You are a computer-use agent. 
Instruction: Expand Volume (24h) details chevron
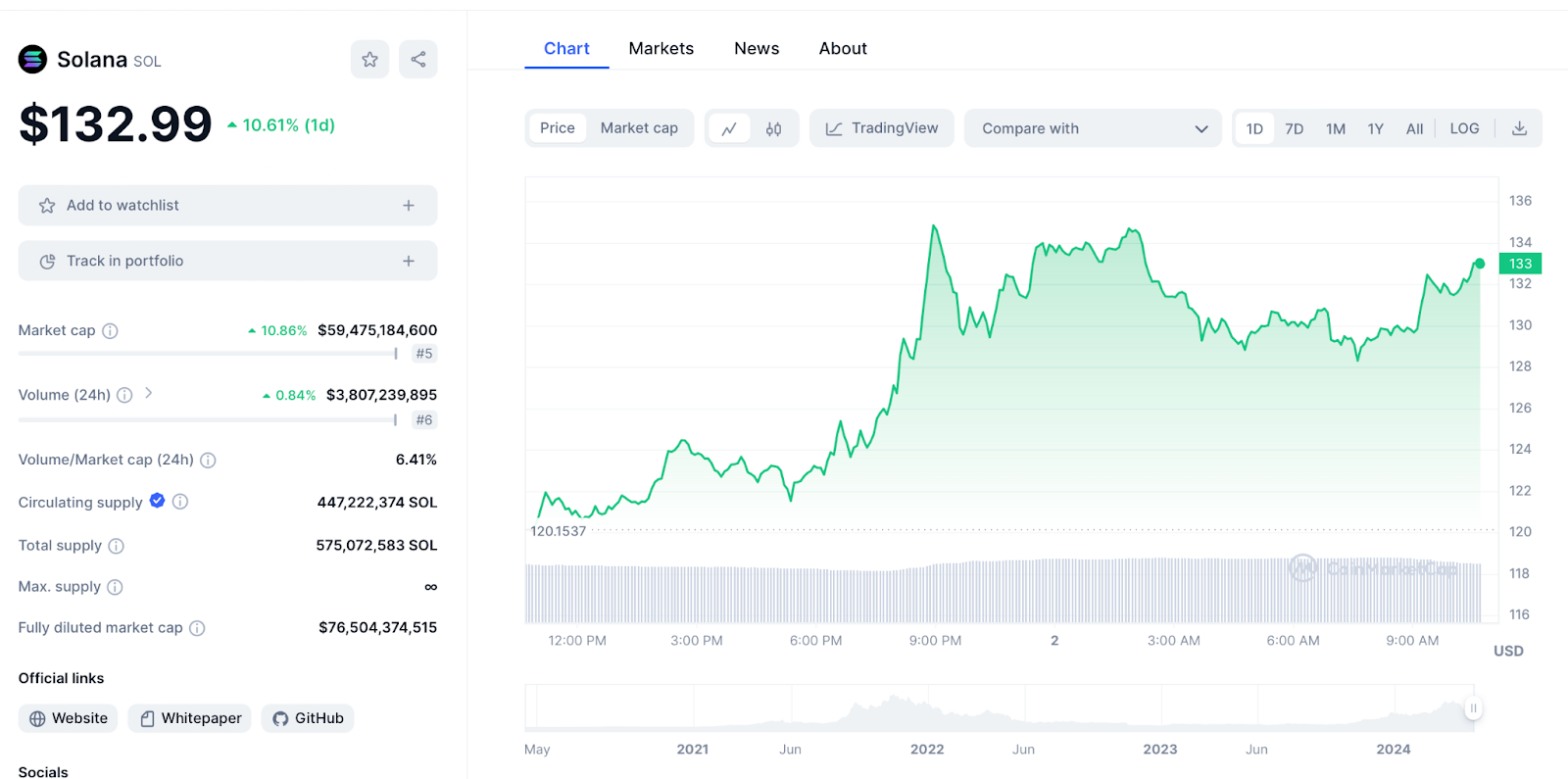tap(148, 393)
